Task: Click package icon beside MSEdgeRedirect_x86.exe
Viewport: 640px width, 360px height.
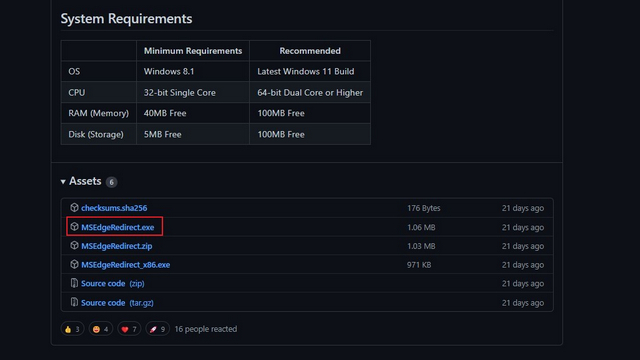Action: click(74, 264)
